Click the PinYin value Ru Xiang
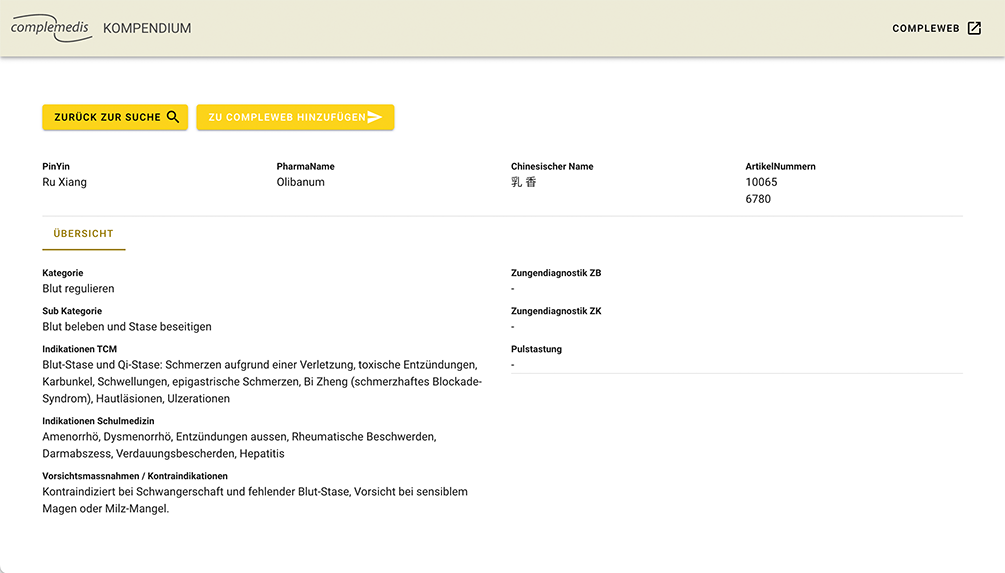 [x=64, y=182]
